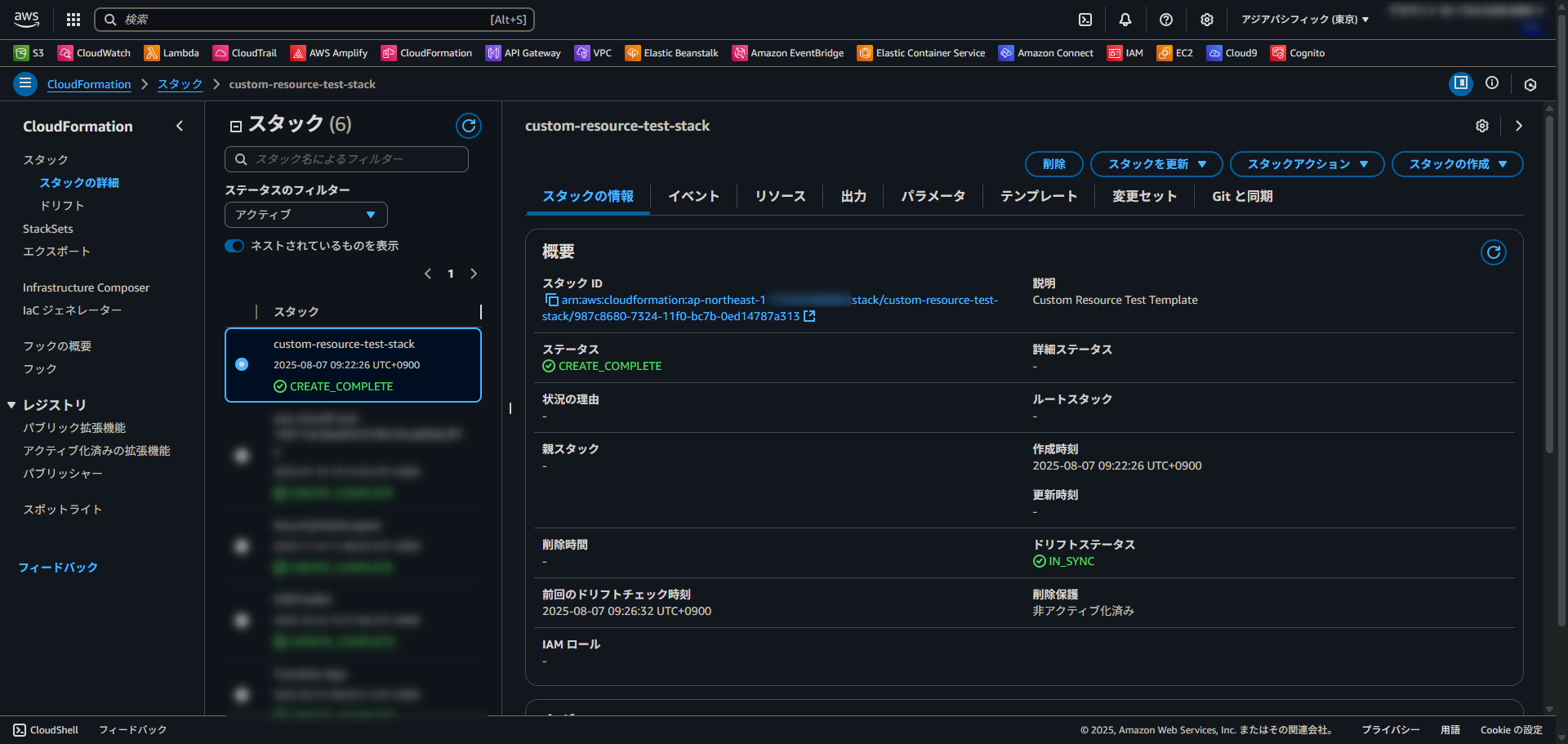Viewport: 1568px width, 744px height.
Task: Click the 削除 button
Action: 1053,164
